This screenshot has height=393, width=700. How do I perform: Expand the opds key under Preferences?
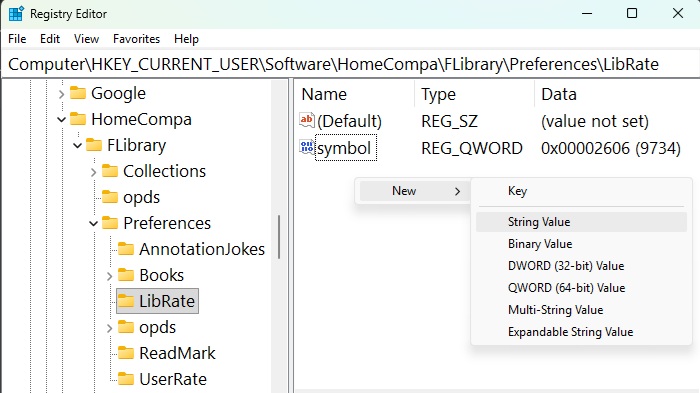click(x=109, y=328)
